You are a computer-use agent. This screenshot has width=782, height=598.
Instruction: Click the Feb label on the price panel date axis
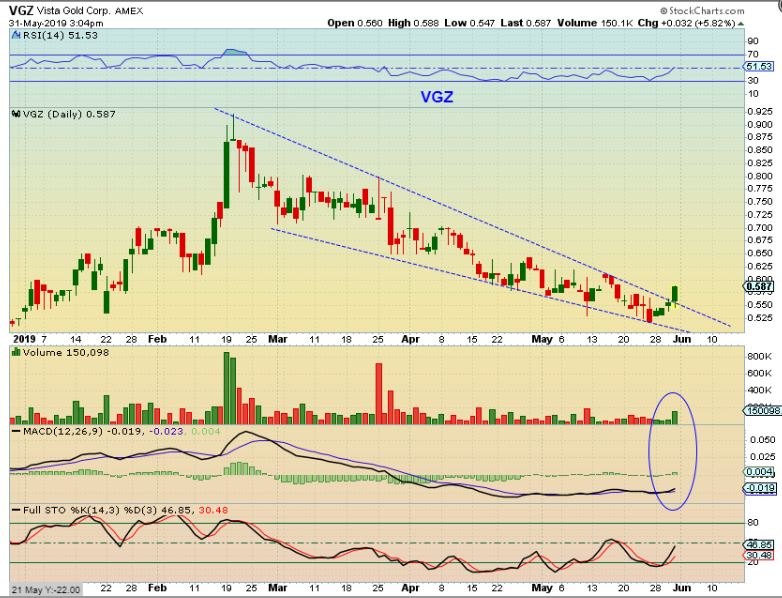(157, 339)
